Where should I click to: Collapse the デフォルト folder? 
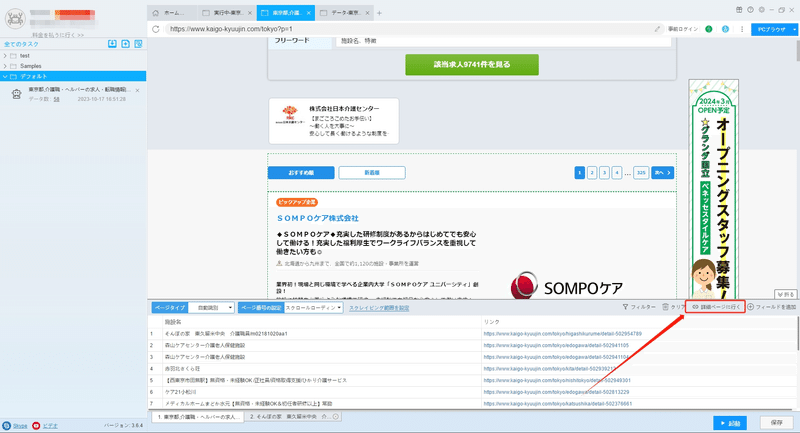[5, 77]
